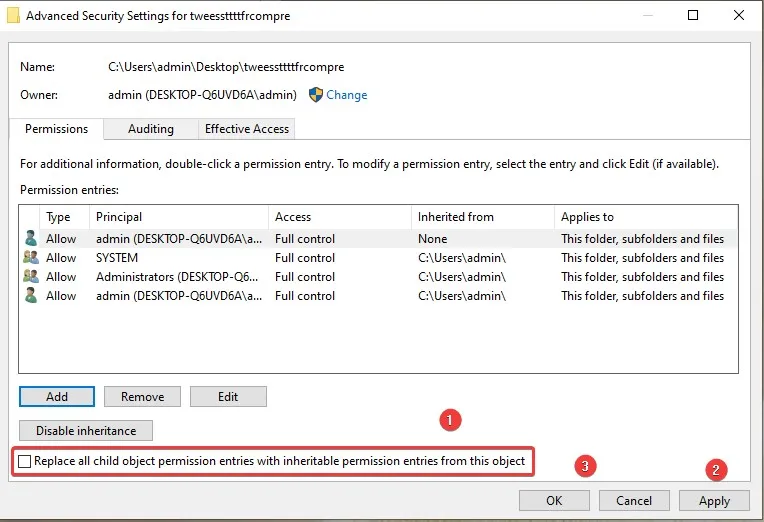Click the Change owner link
Viewport: 764px width, 522px height.
(346, 95)
